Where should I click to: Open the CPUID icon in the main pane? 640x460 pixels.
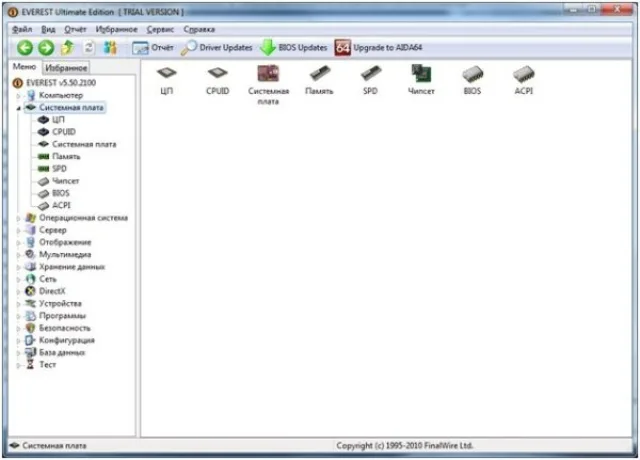[218, 80]
